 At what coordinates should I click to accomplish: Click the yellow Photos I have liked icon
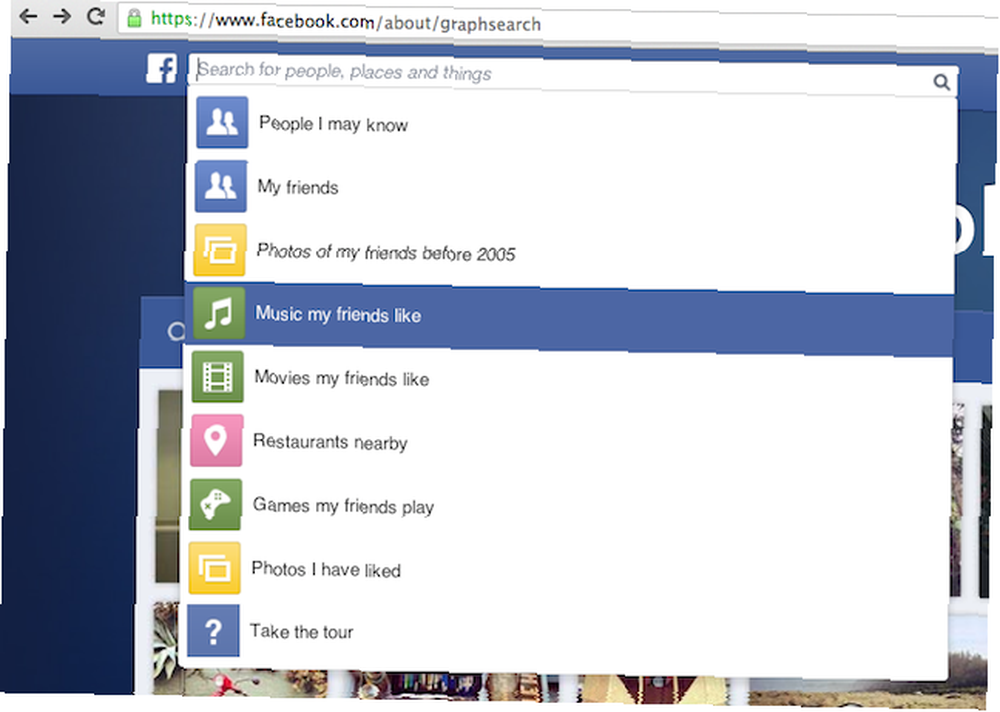pyautogui.click(x=214, y=568)
